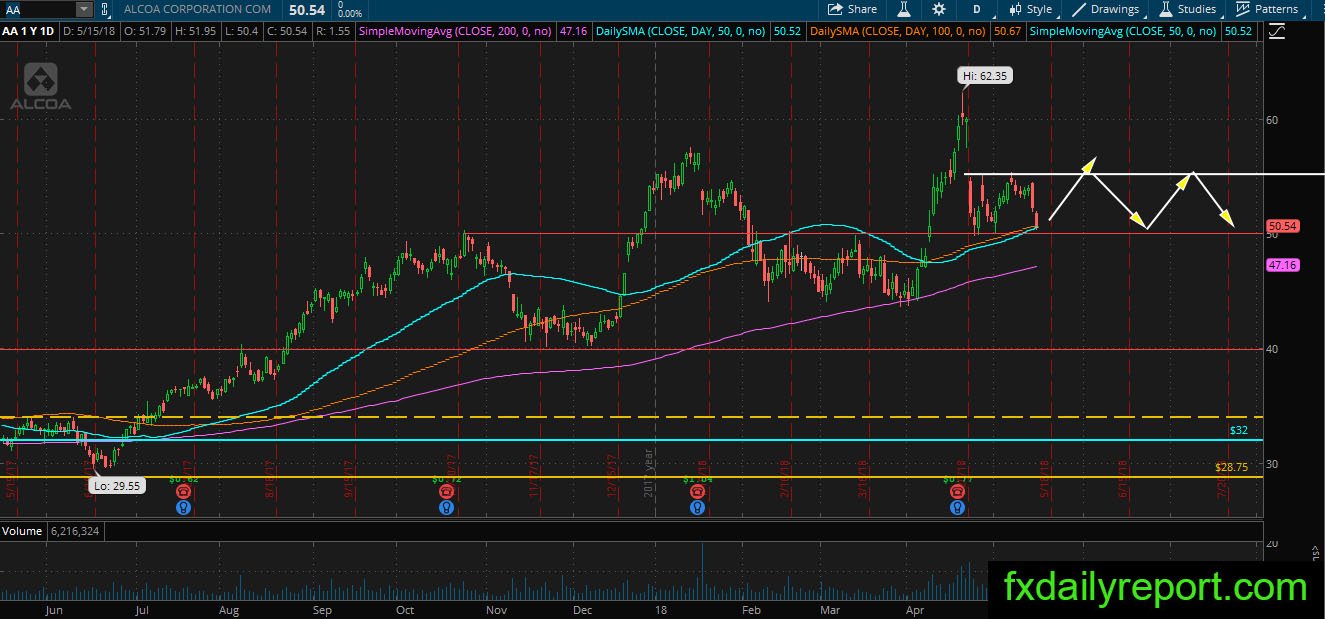
Task: Click the 6,216,324 volume value
Action: [x=76, y=531]
